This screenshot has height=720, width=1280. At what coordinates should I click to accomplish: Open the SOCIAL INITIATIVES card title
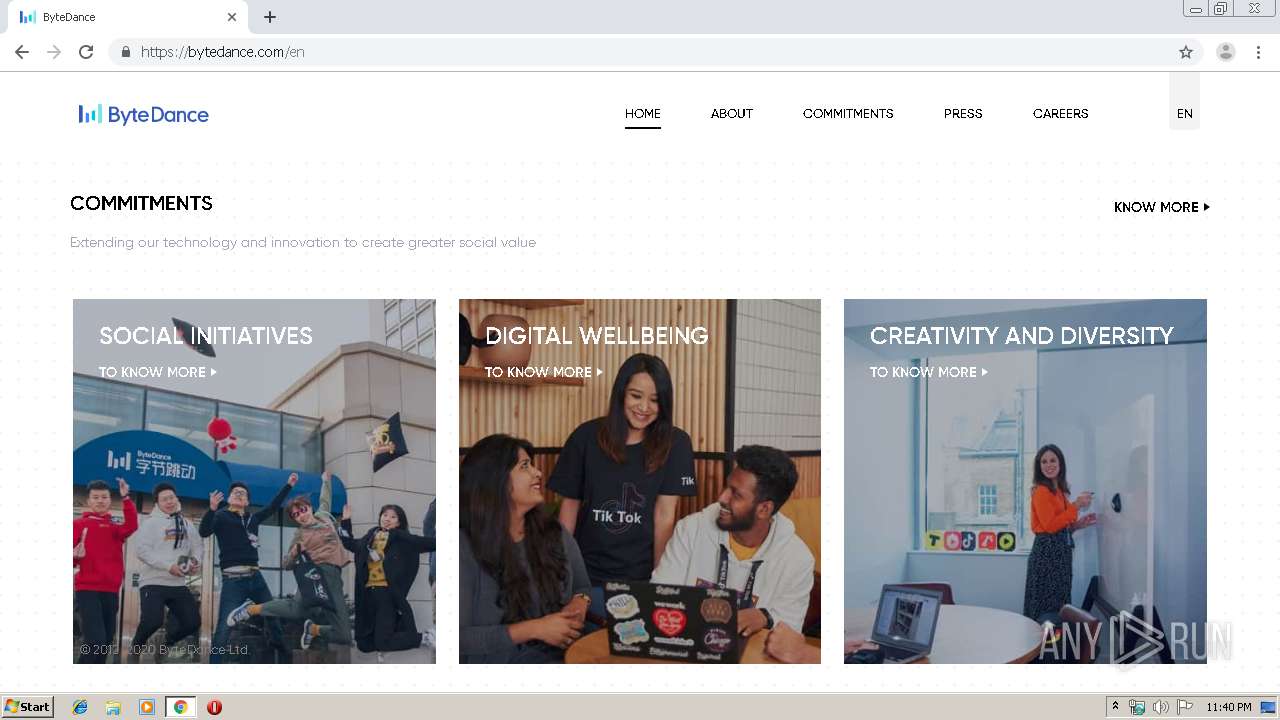[206, 336]
